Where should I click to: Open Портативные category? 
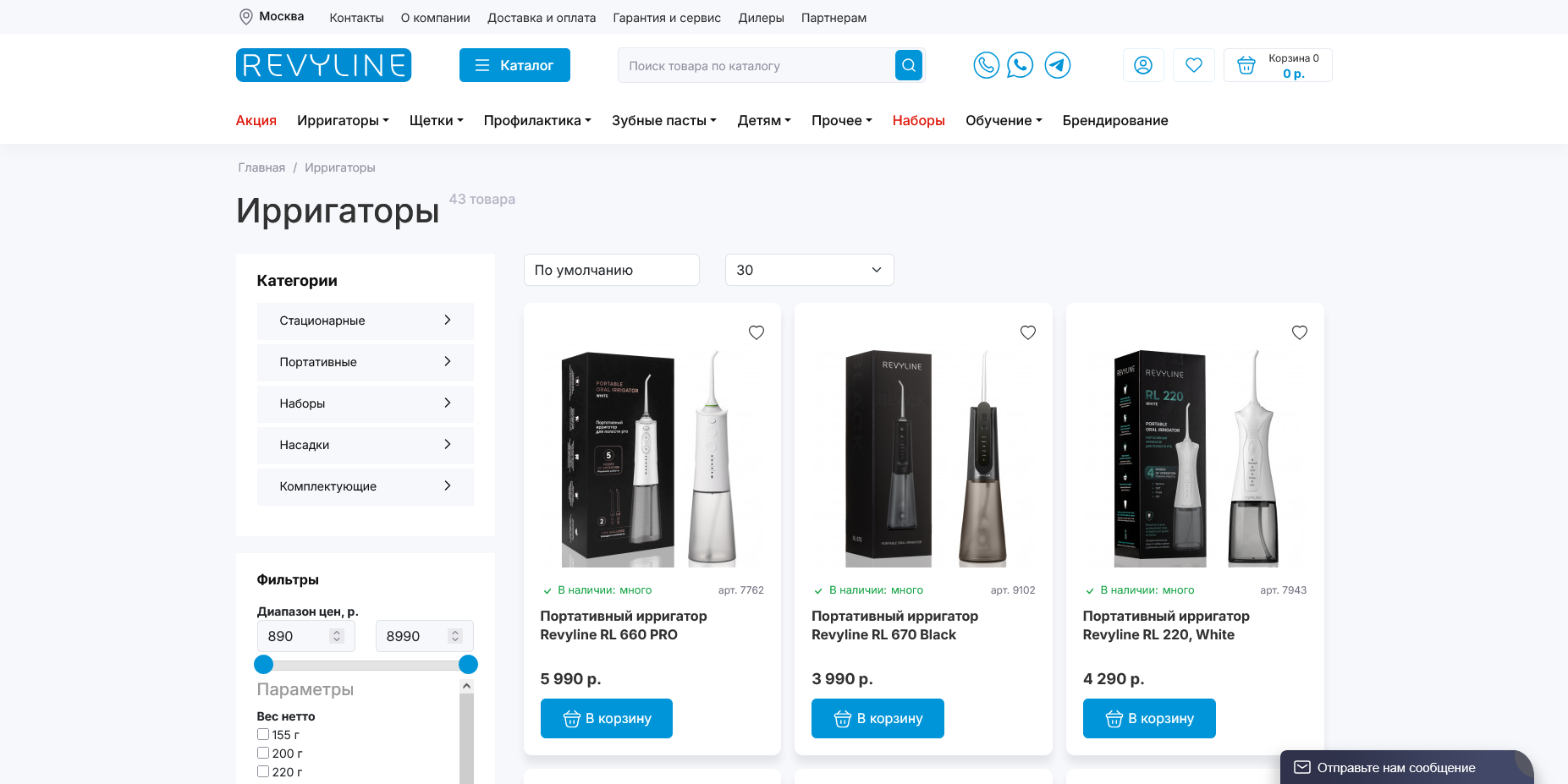pos(366,362)
